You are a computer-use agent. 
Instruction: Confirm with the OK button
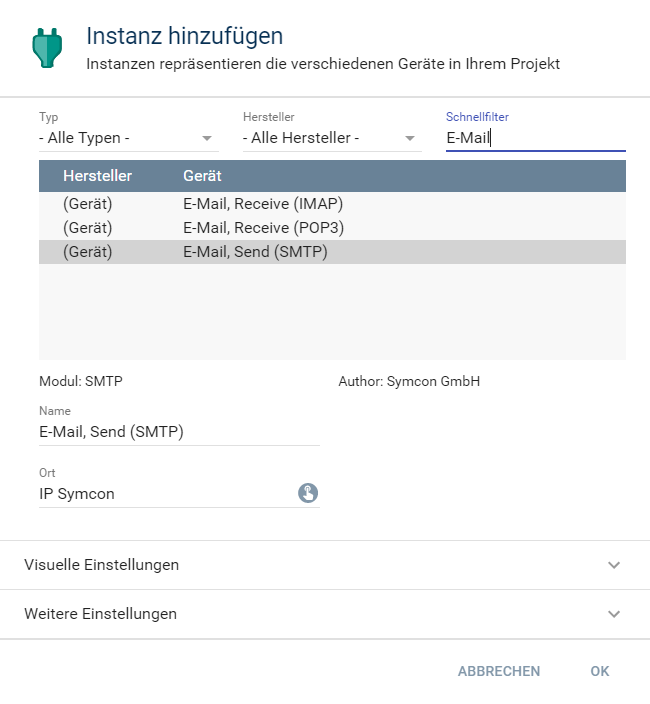pos(599,671)
